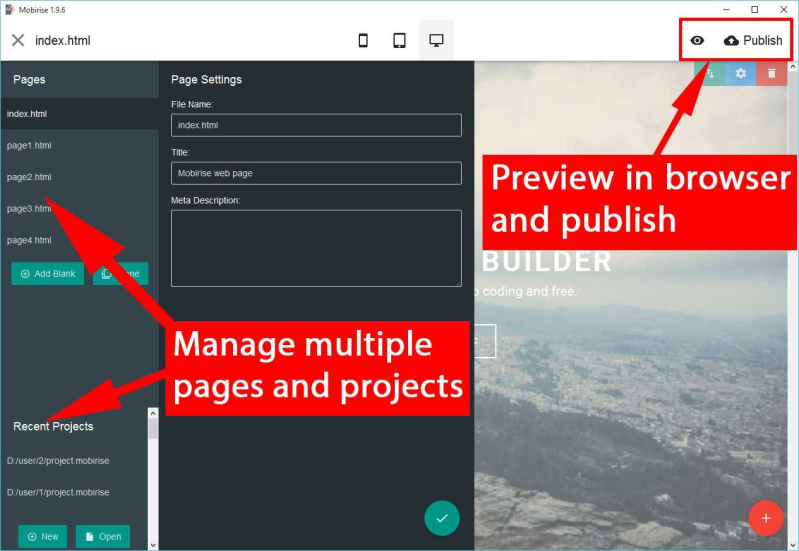Close the pages panel with the X icon
Viewport: 799px width, 551px height.
point(18,40)
